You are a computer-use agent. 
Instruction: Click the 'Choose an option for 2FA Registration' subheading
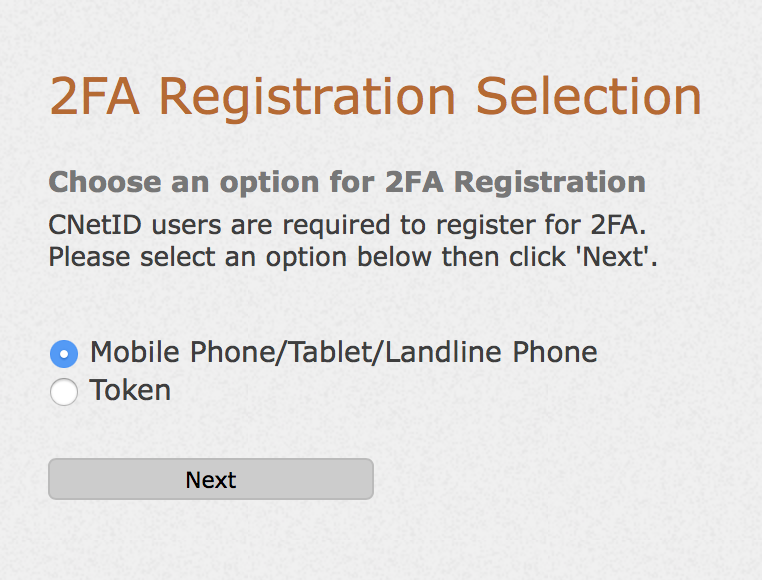coord(346,182)
